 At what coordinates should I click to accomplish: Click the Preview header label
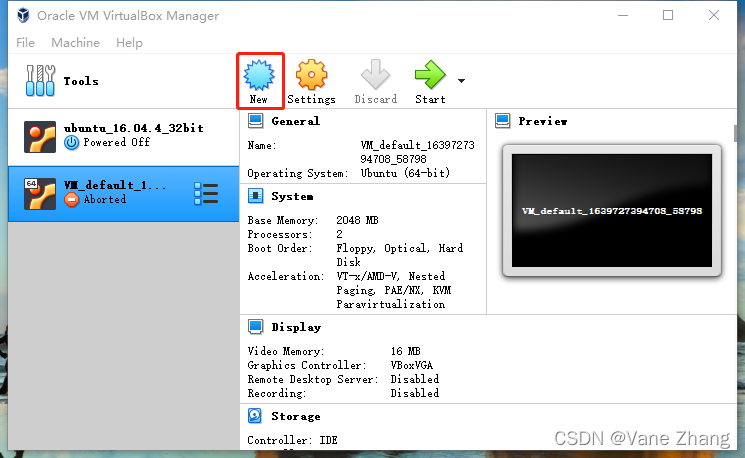(x=543, y=121)
